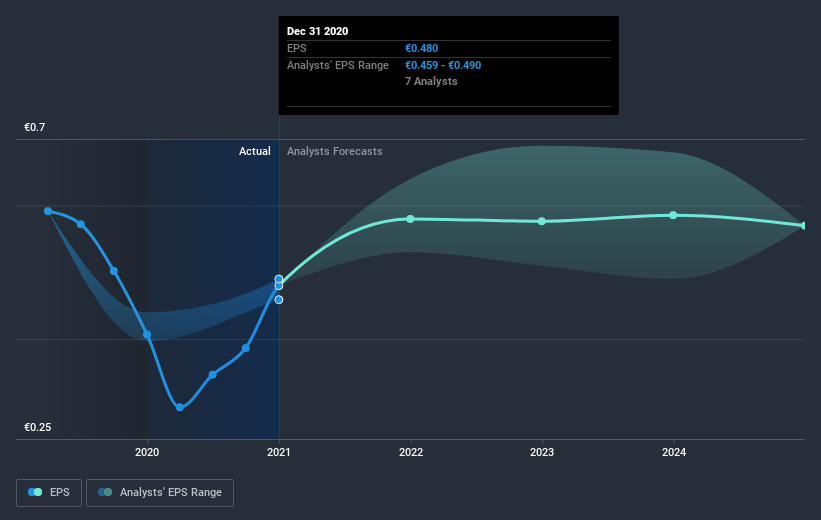Click the EPS legend color swatch
This screenshot has width=821, height=520.
35,492
